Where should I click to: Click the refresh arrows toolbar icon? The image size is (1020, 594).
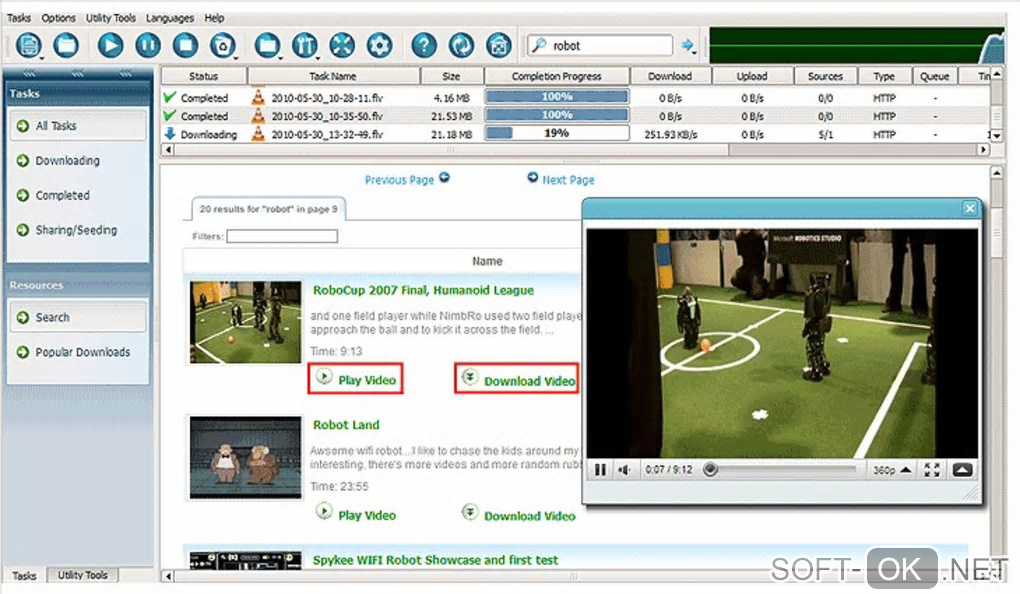tap(461, 45)
